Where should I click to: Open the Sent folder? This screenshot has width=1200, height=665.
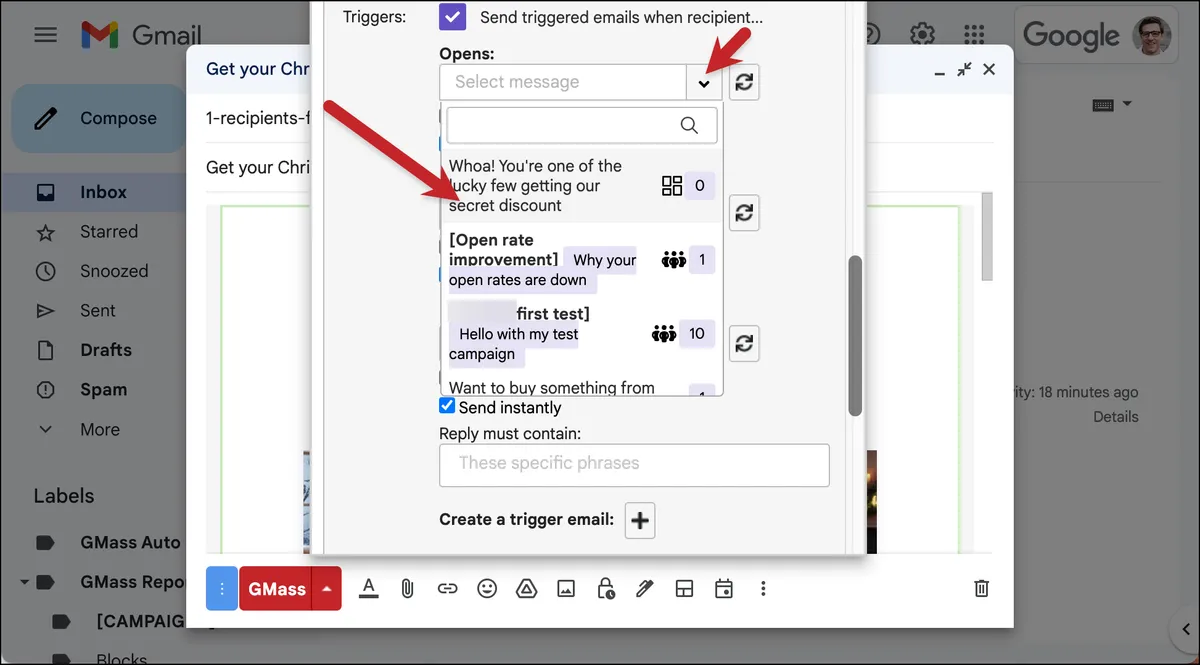pos(97,311)
